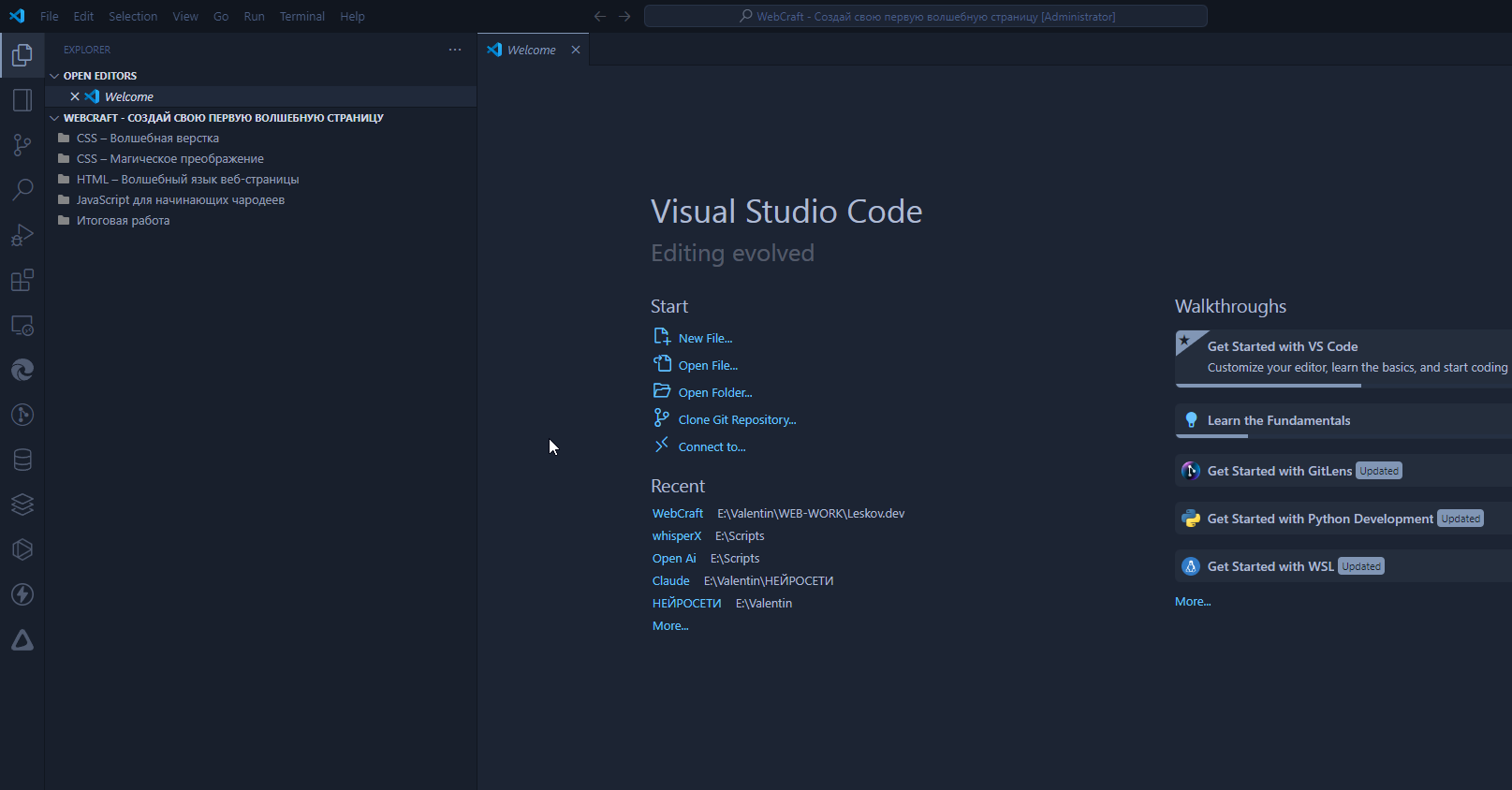This screenshot has height=790, width=1512.
Task: Open recent whisperX folder
Action: pos(677,535)
